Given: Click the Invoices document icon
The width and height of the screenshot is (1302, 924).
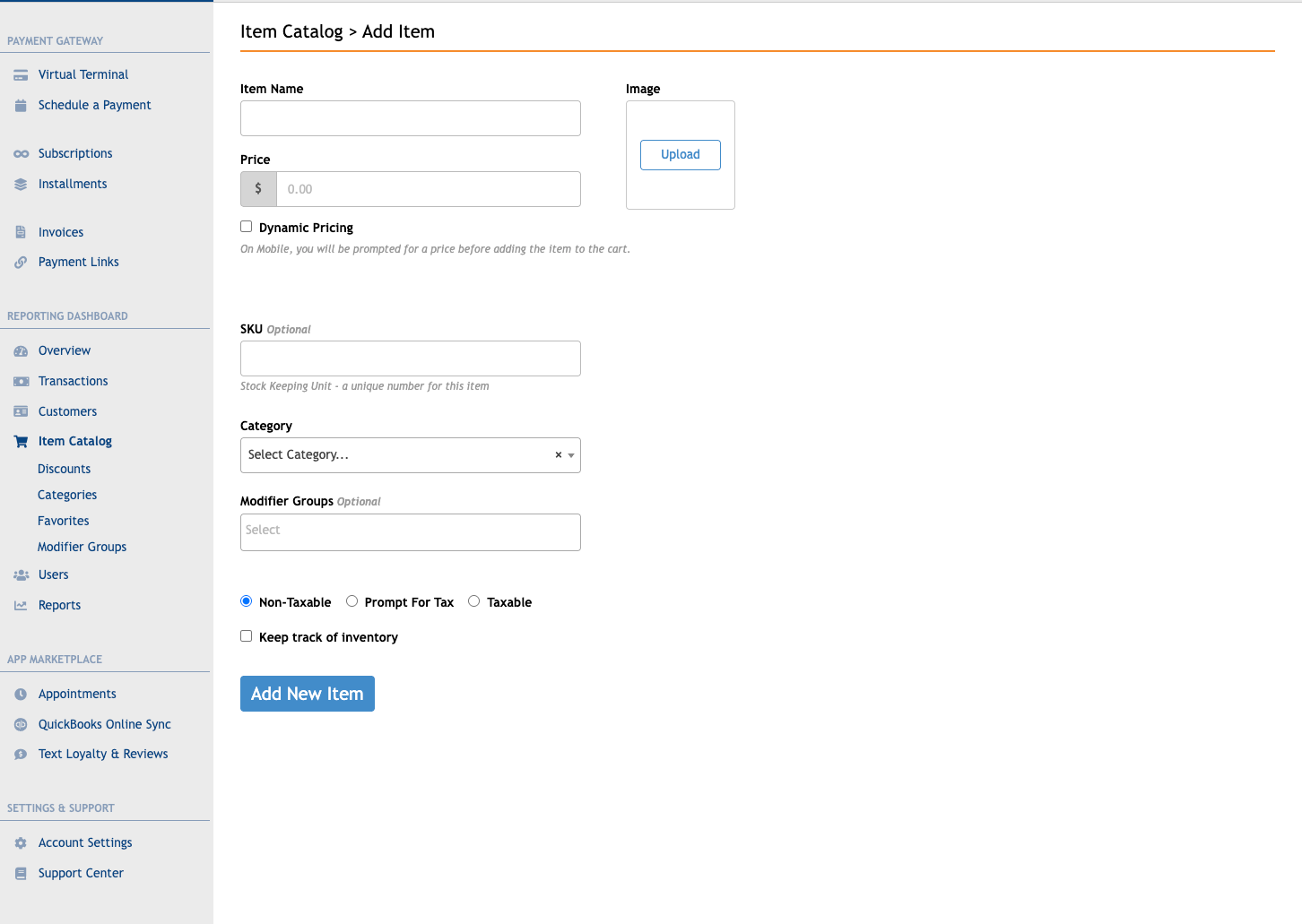Looking at the screenshot, I should point(21,232).
